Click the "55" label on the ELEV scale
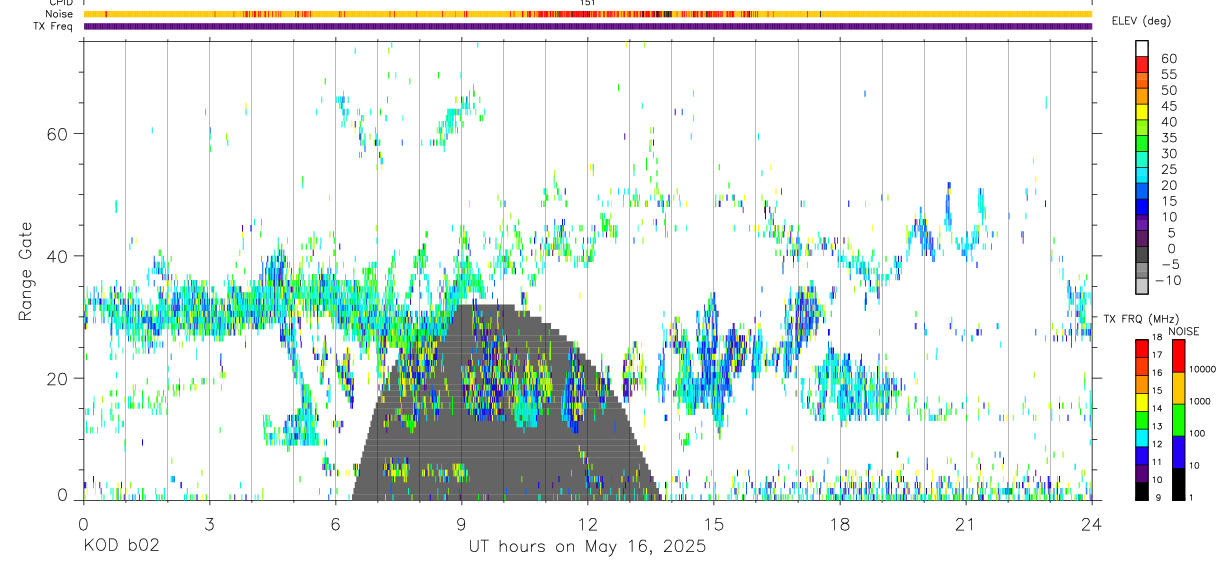The image size is (1228, 567). tap(1168, 75)
